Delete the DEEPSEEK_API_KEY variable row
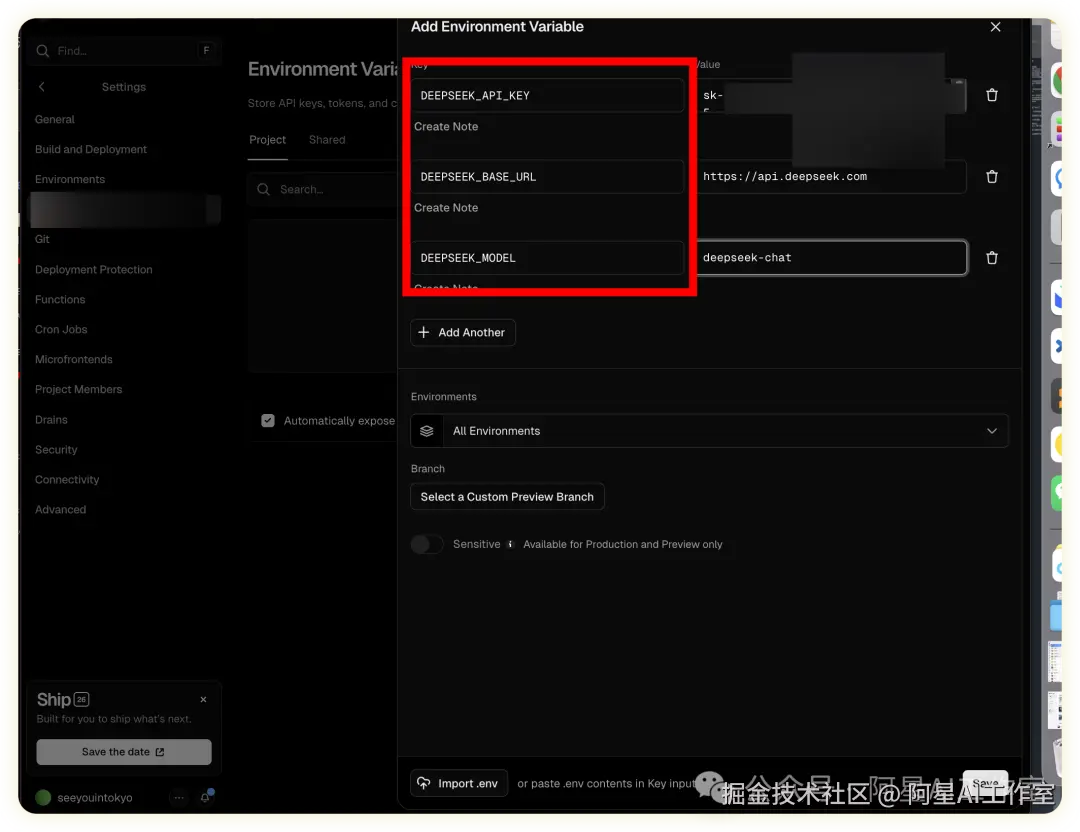The width and height of the screenshot is (1080, 832). click(x=992, y=95)
